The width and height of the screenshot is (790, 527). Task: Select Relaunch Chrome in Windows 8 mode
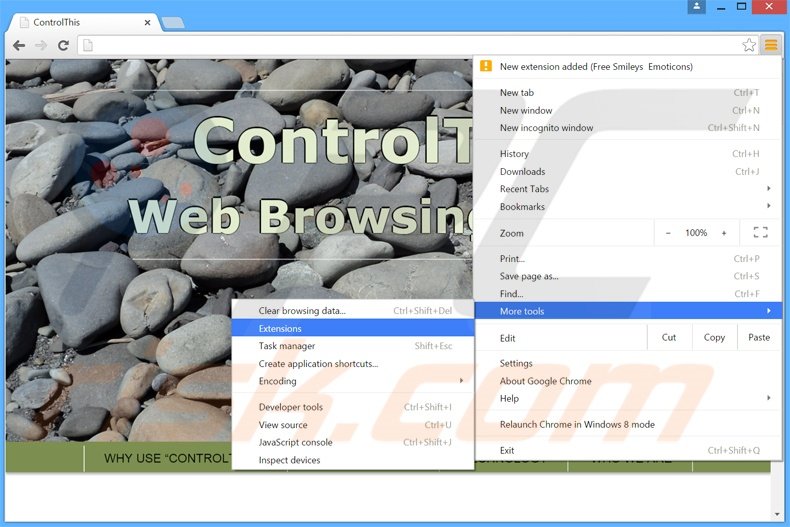point(628,425)
